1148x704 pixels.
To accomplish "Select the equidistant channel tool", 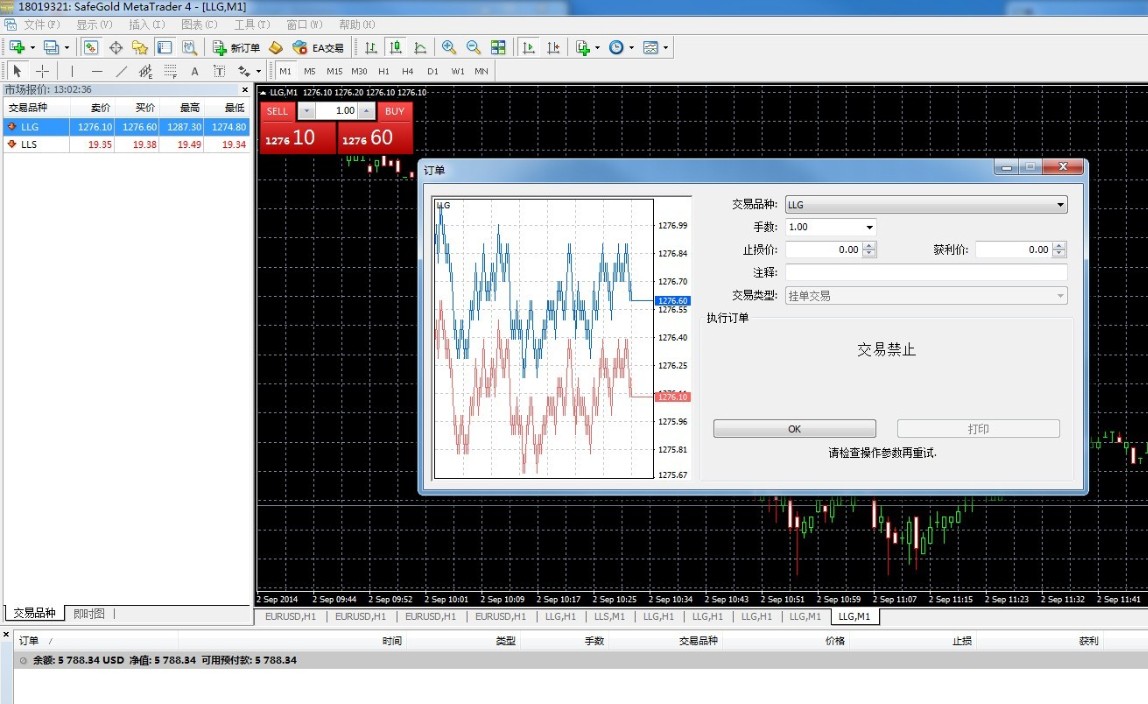I will (x=146, y=71).
